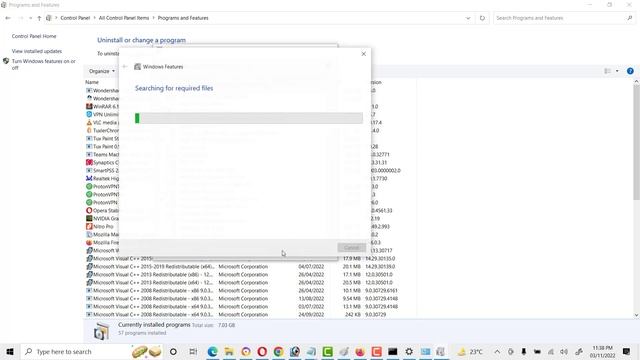
Task: Select the Teams Machine-Wide Installer entry
Action: tap(102, 155)
